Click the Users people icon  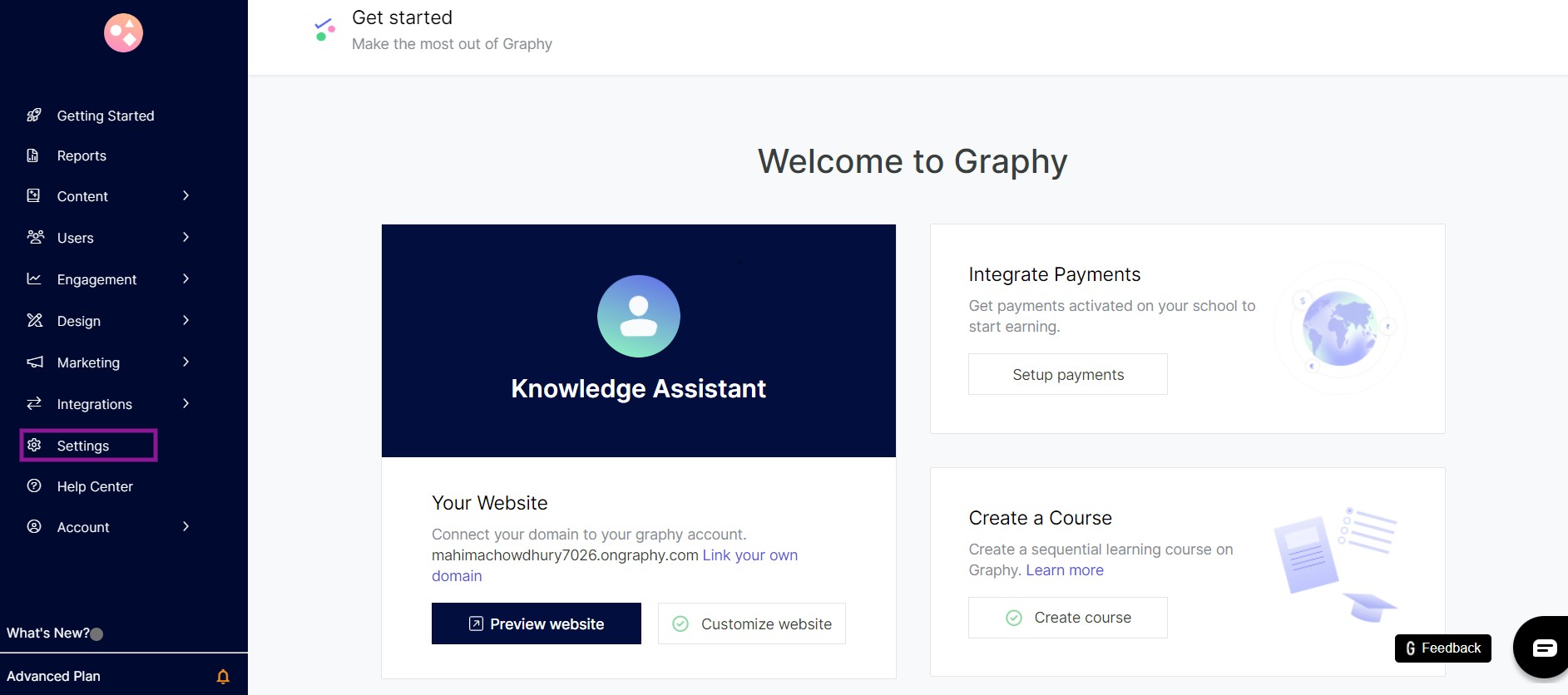point(35,237)
